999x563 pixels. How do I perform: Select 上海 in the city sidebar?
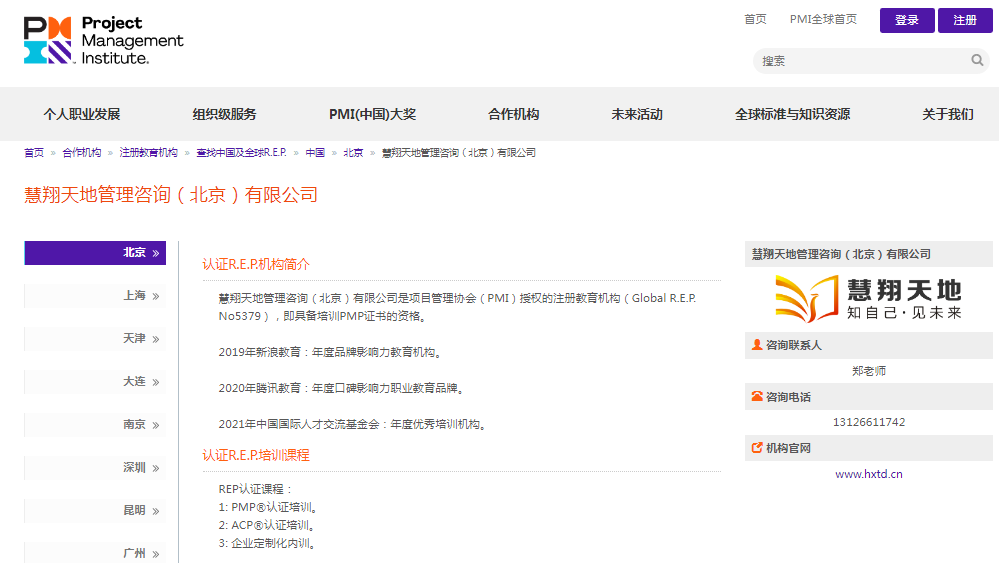pos(134,296)
